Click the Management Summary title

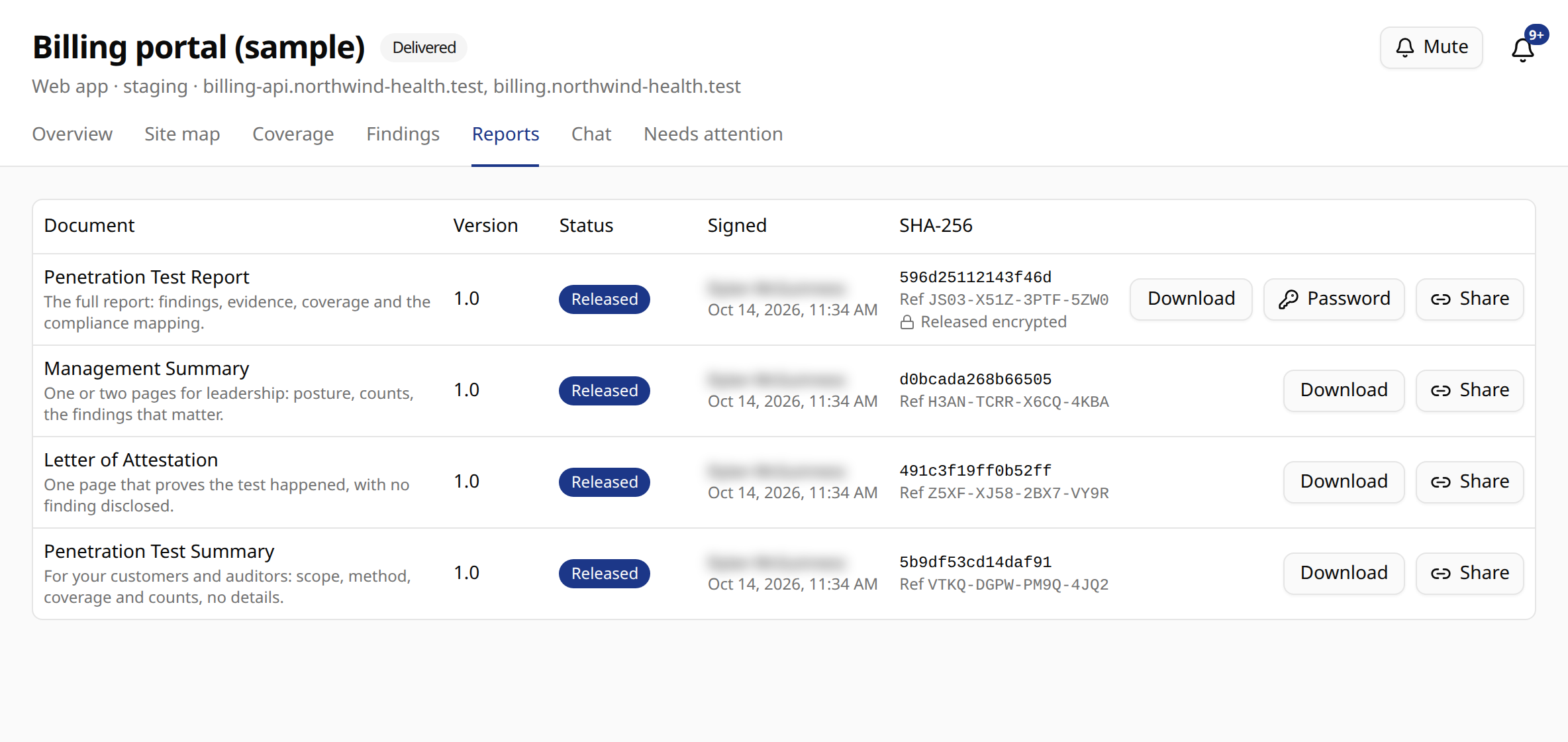(146, 368)
